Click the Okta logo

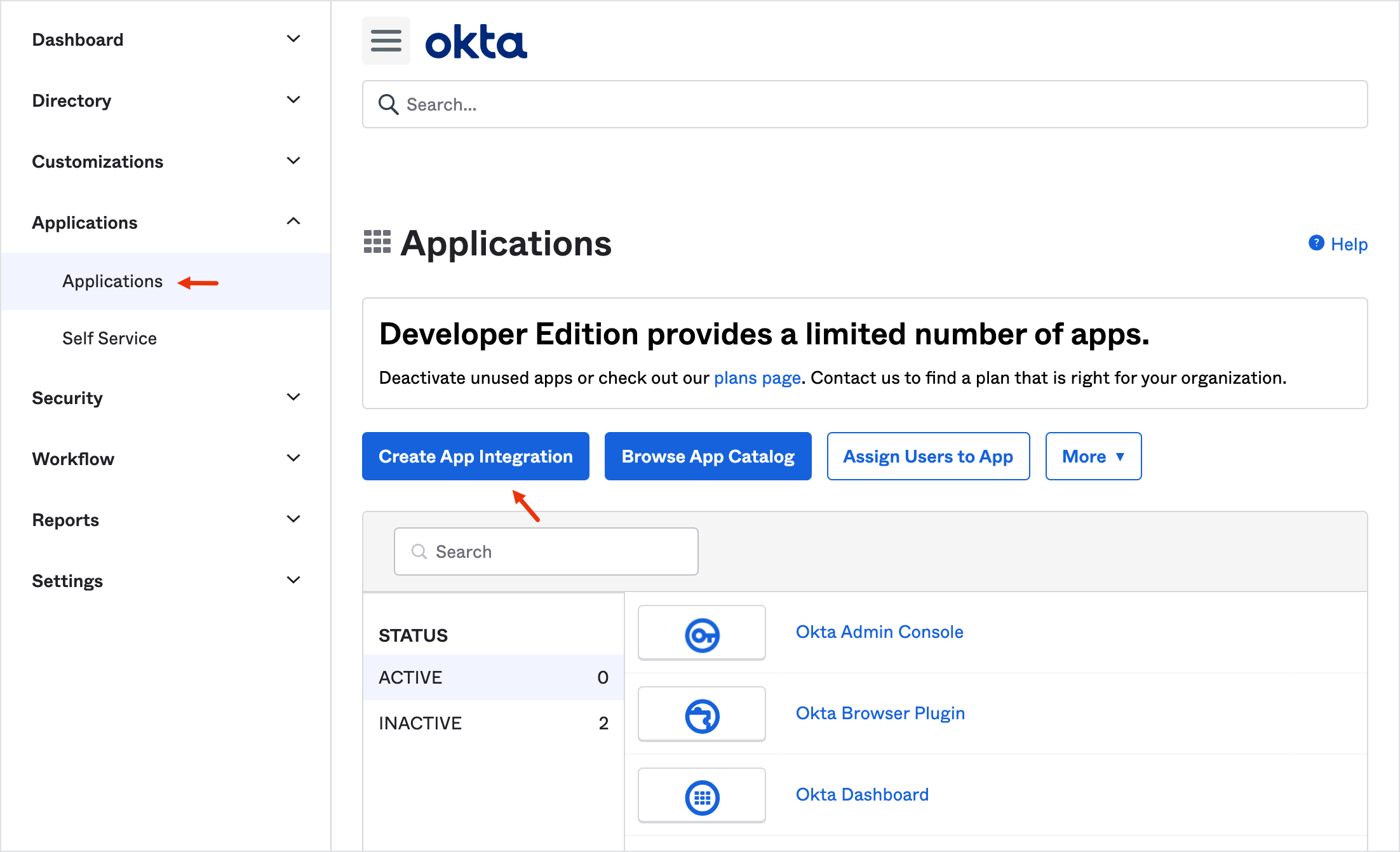(476, 42)
